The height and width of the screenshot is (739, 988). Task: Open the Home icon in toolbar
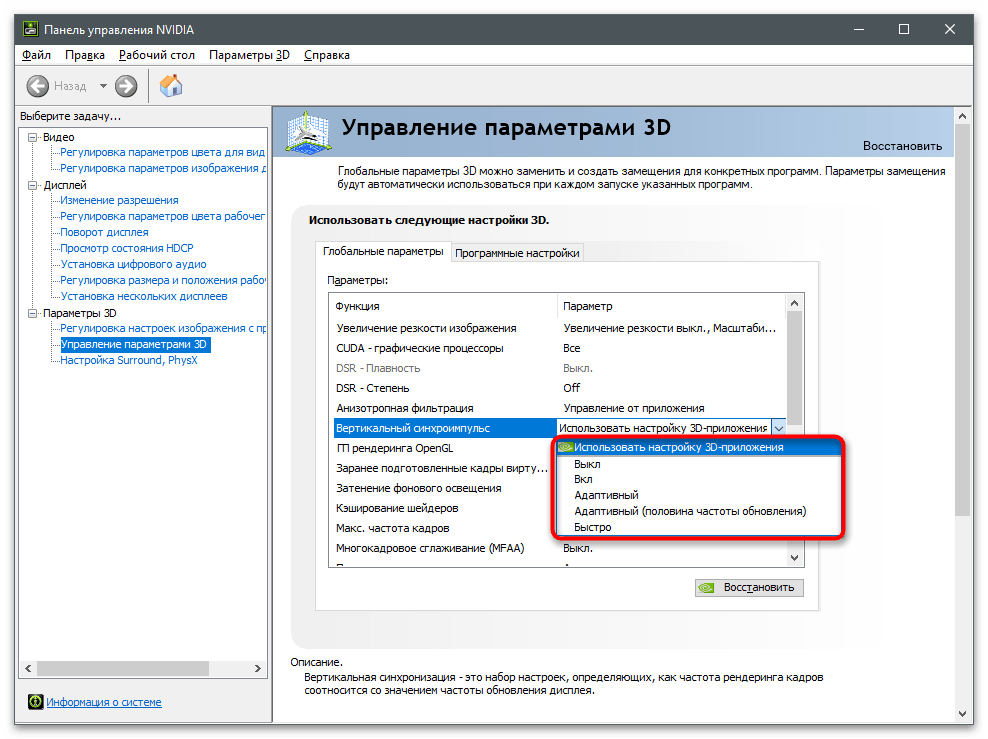pos(171,86)
